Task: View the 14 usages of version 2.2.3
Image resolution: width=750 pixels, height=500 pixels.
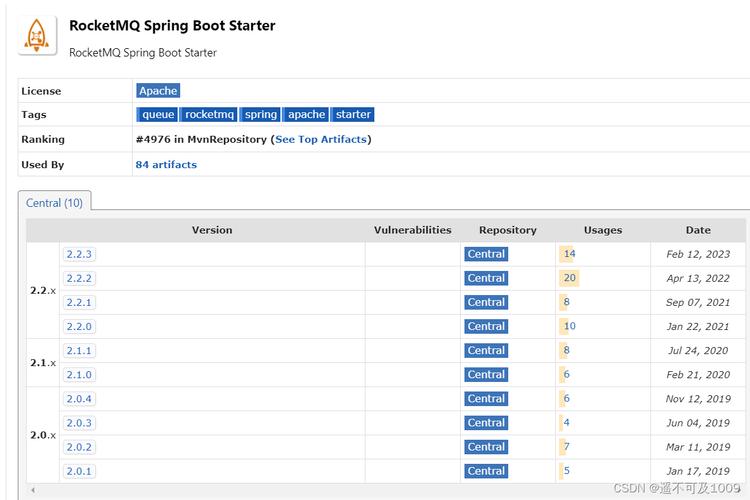Action: tap(569, 254)
